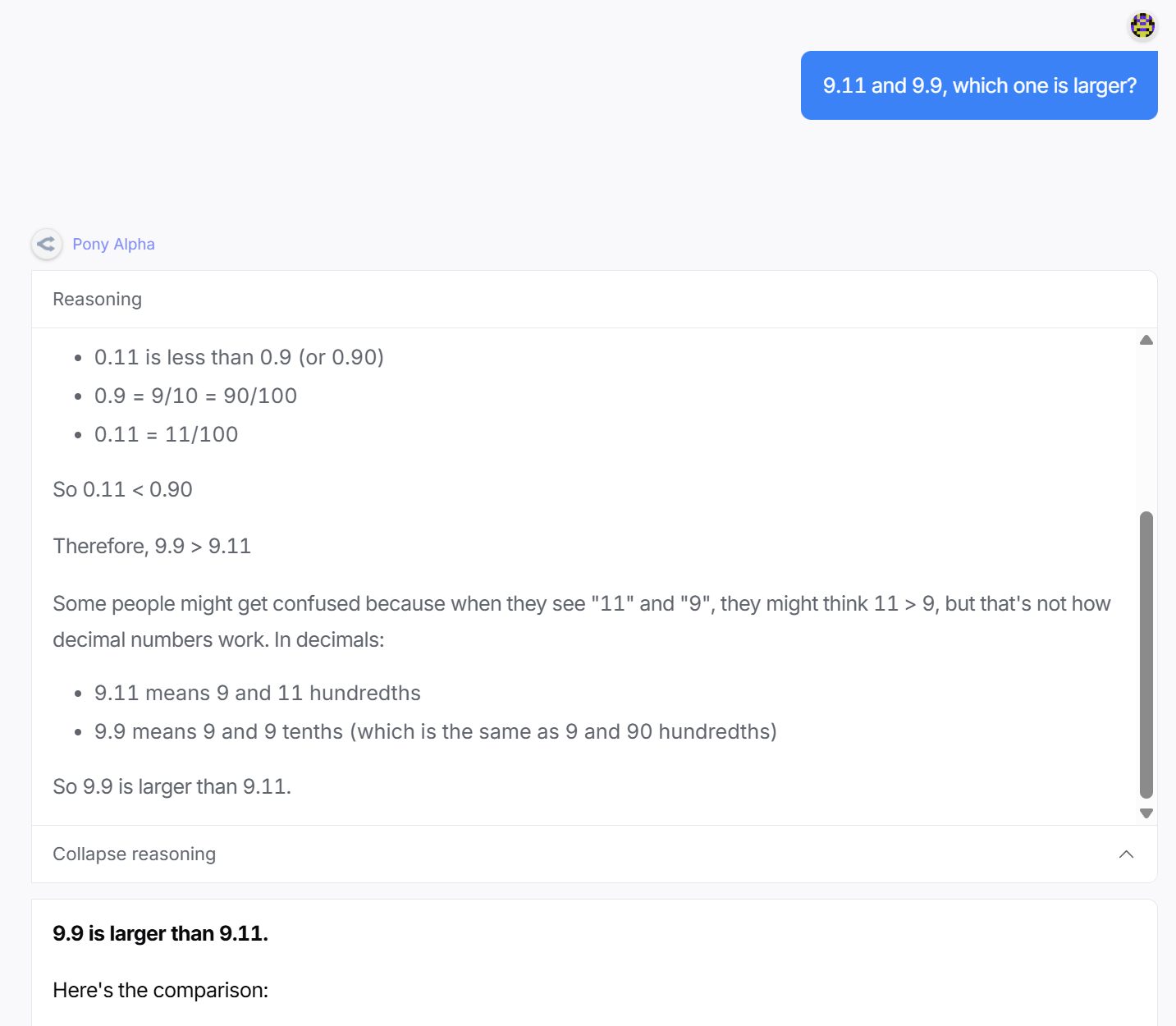Click the bold answer "9.9 is larger than 9.11."
Screen dimensions: 1176x1026
[160, 933]
